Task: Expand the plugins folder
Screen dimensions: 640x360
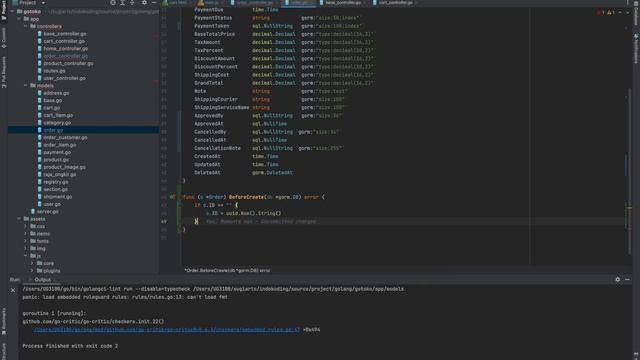Action: click(32, 271)
